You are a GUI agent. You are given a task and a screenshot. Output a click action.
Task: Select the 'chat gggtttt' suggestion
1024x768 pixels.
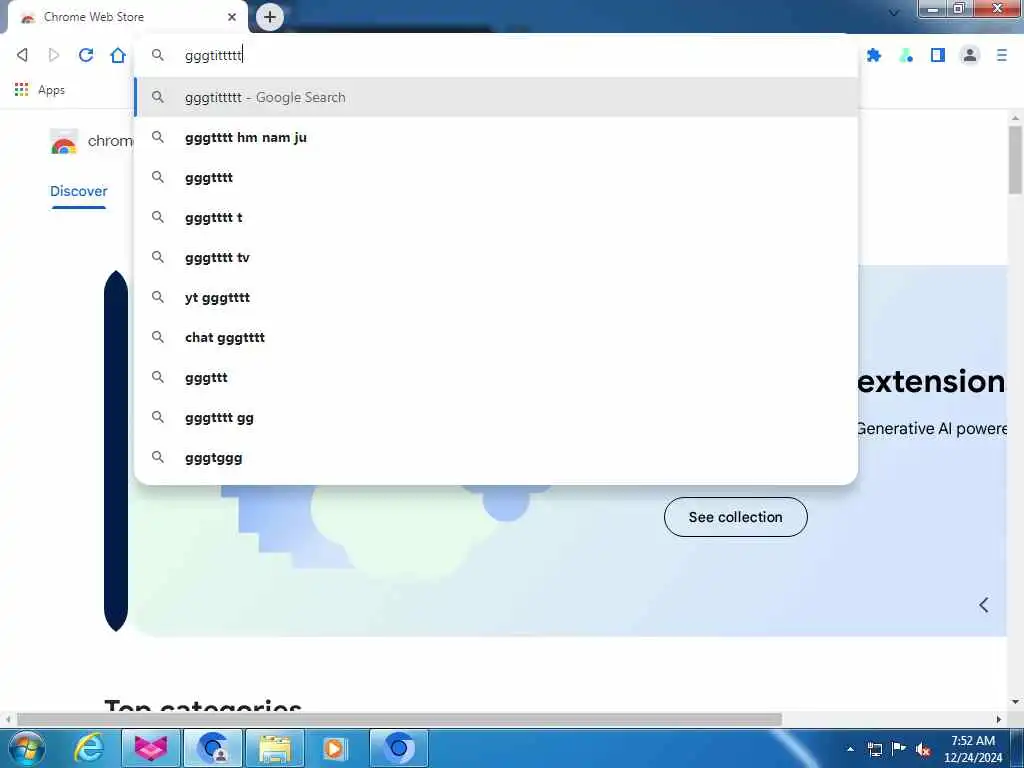pos(496,337)
